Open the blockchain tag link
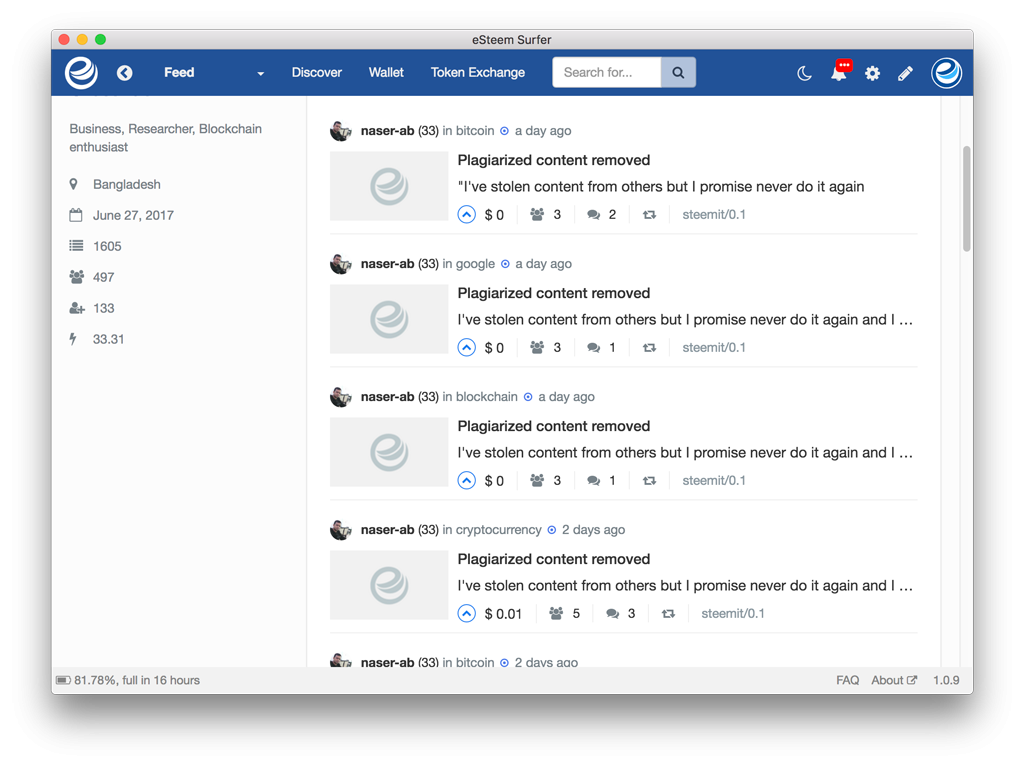This screenshot has width=1024, height=767. point(487,397)
